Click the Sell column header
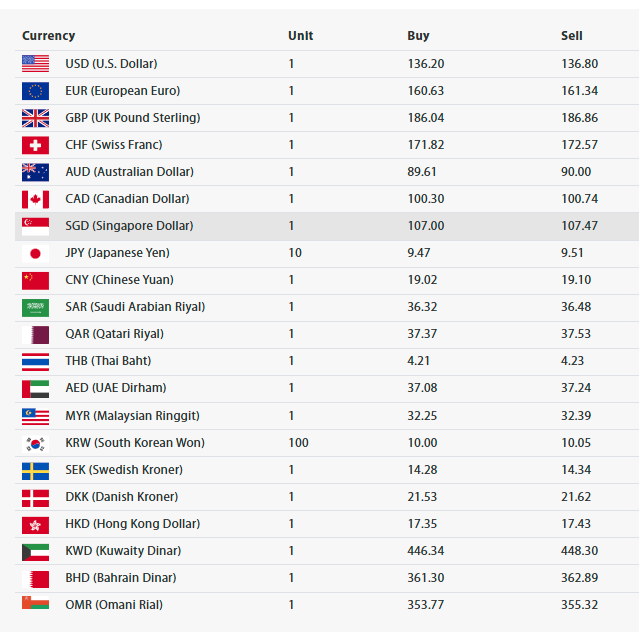The image size is (639, 632). pos(571,36)
